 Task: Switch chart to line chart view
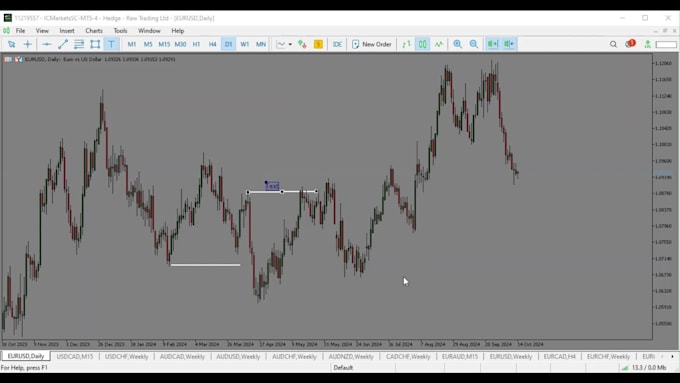(x=439, y=44)
